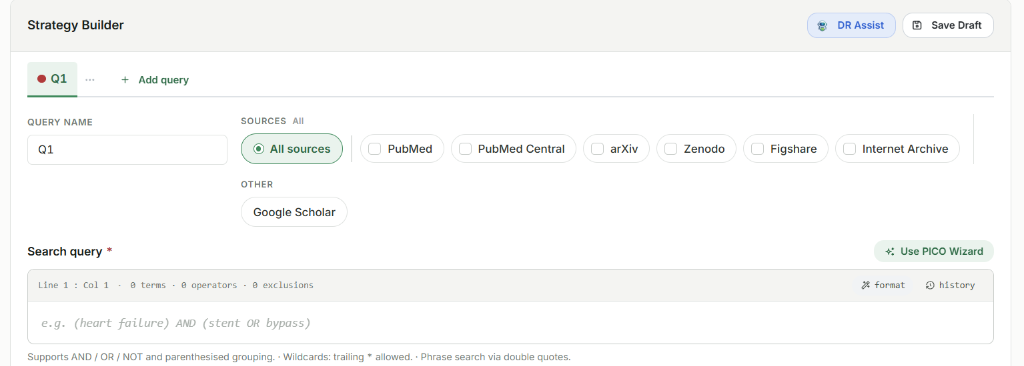Click the Save Draft button
The height and width of the screenshot is (366, 1024).
948,25
